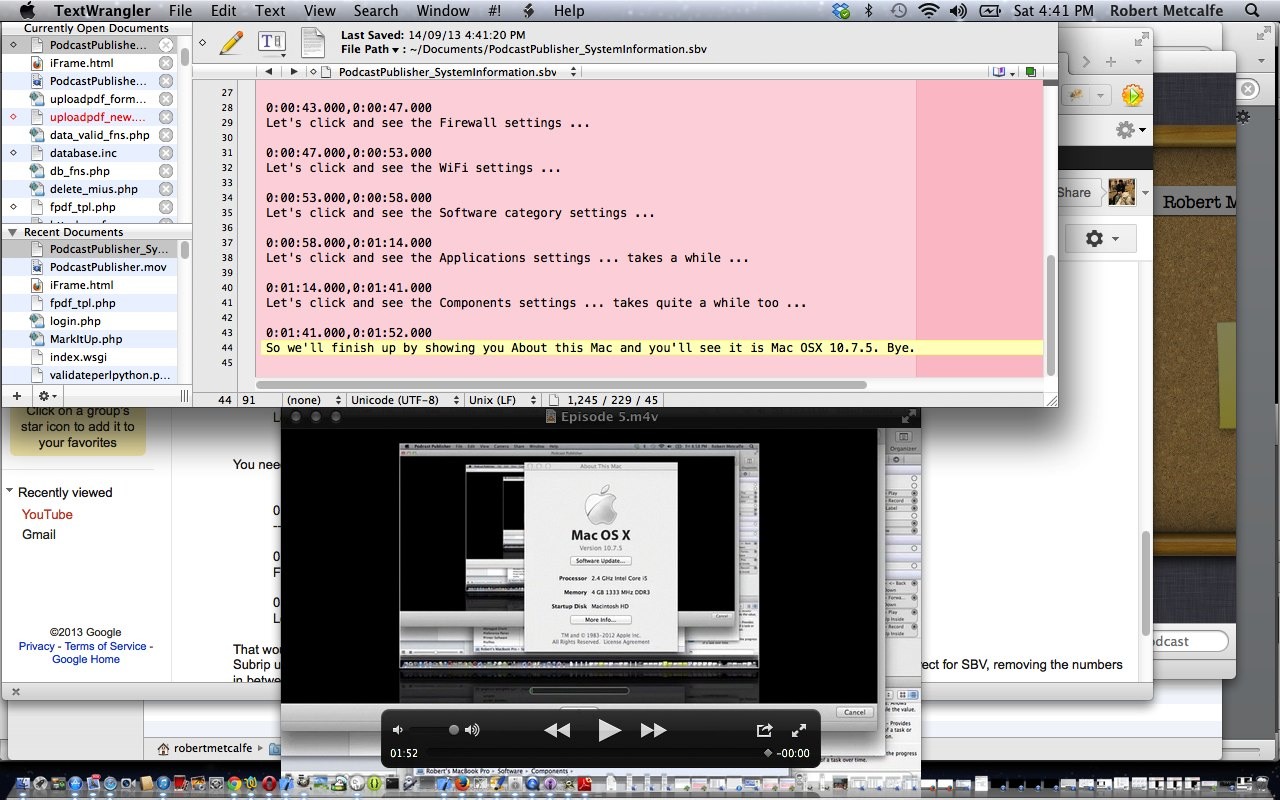Open the language popup showing (none)
The image size is (1280, 800).
point(314,400)
